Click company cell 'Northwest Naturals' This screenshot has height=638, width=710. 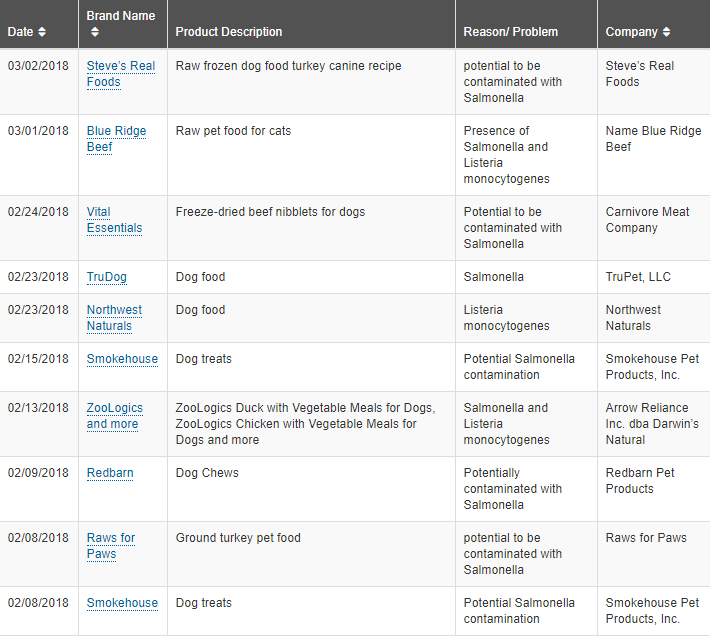click(633, 318)
